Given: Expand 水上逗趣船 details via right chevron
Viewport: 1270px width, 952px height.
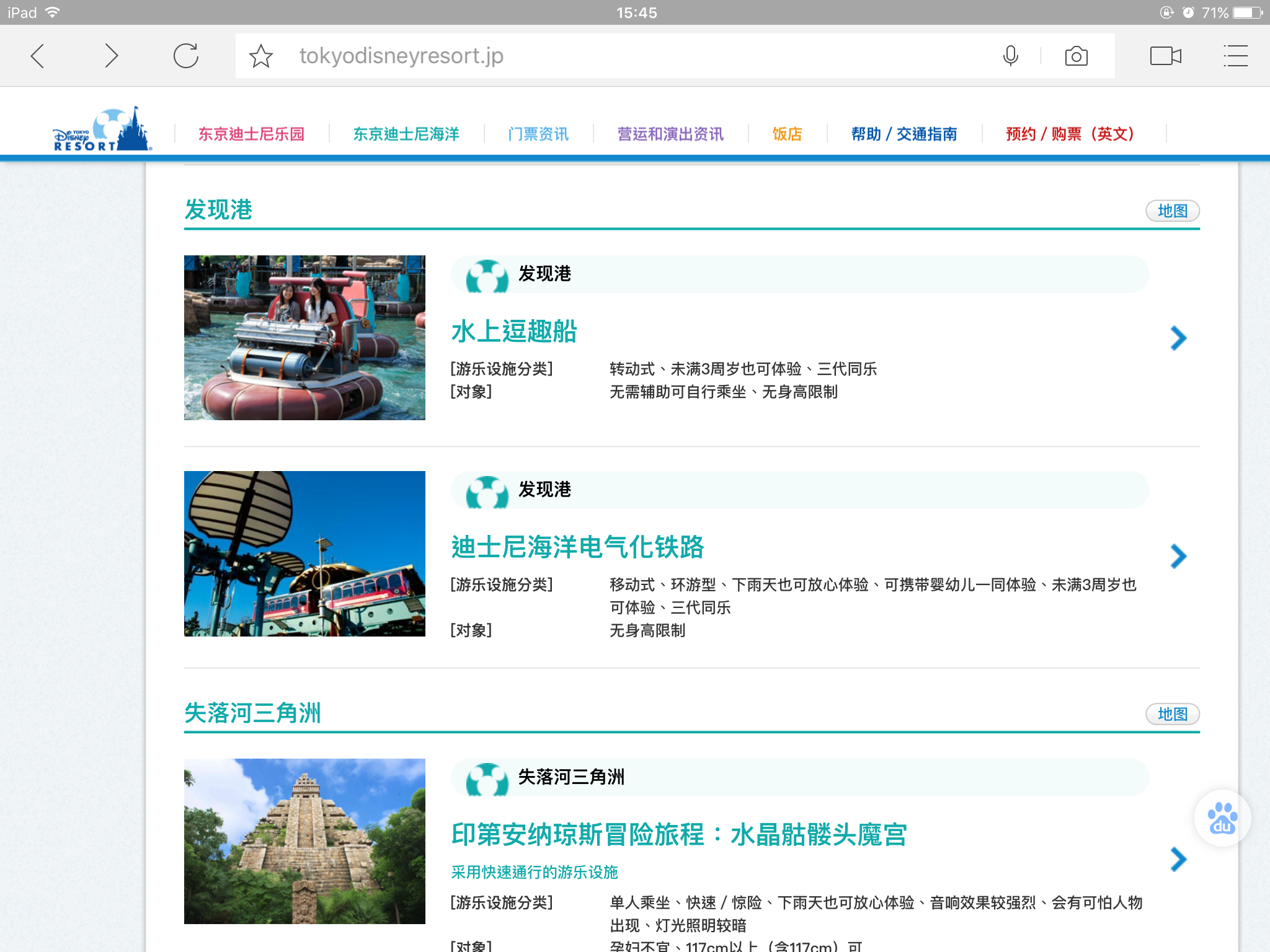Looking at the screenshot, I should pyautogui.click(x=1178, y=338).
